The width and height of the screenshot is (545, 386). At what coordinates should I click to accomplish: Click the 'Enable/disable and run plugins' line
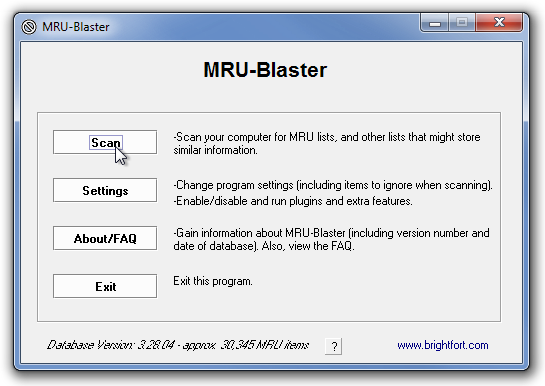point(293,201)
